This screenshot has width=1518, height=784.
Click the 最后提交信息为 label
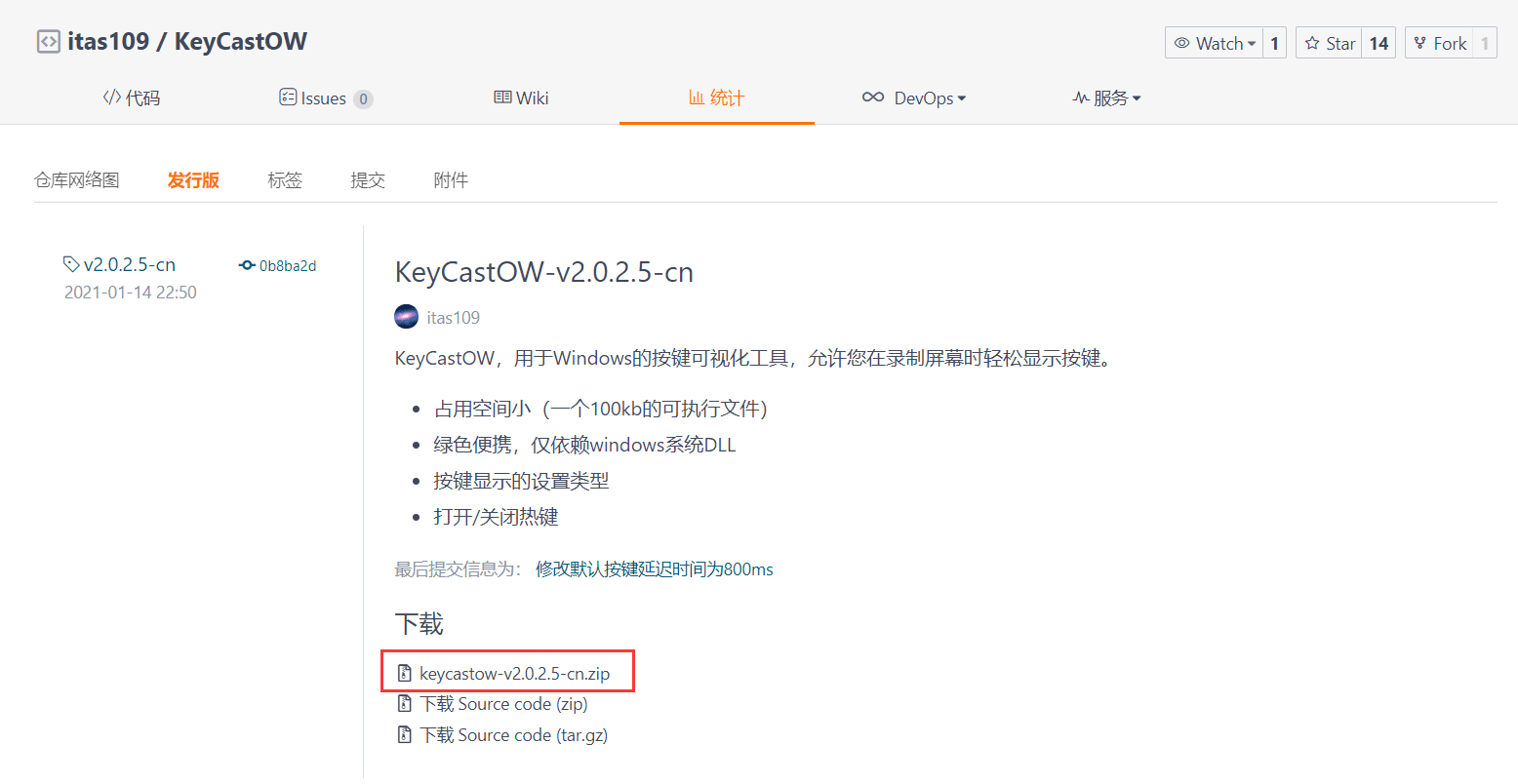coord(458,568)
